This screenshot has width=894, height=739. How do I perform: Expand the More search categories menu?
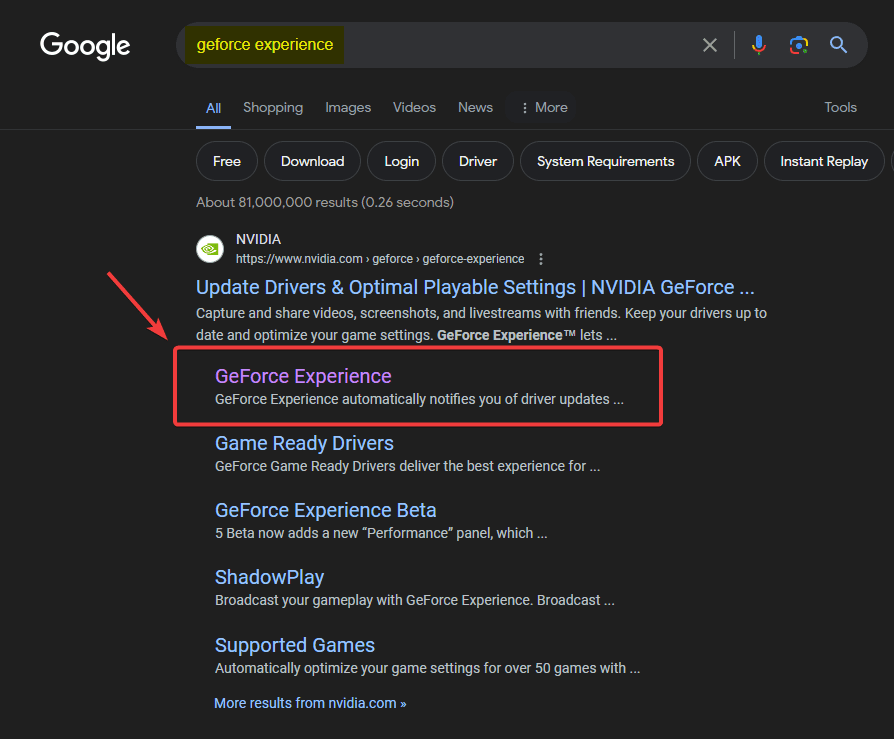(x=543, y=107)
